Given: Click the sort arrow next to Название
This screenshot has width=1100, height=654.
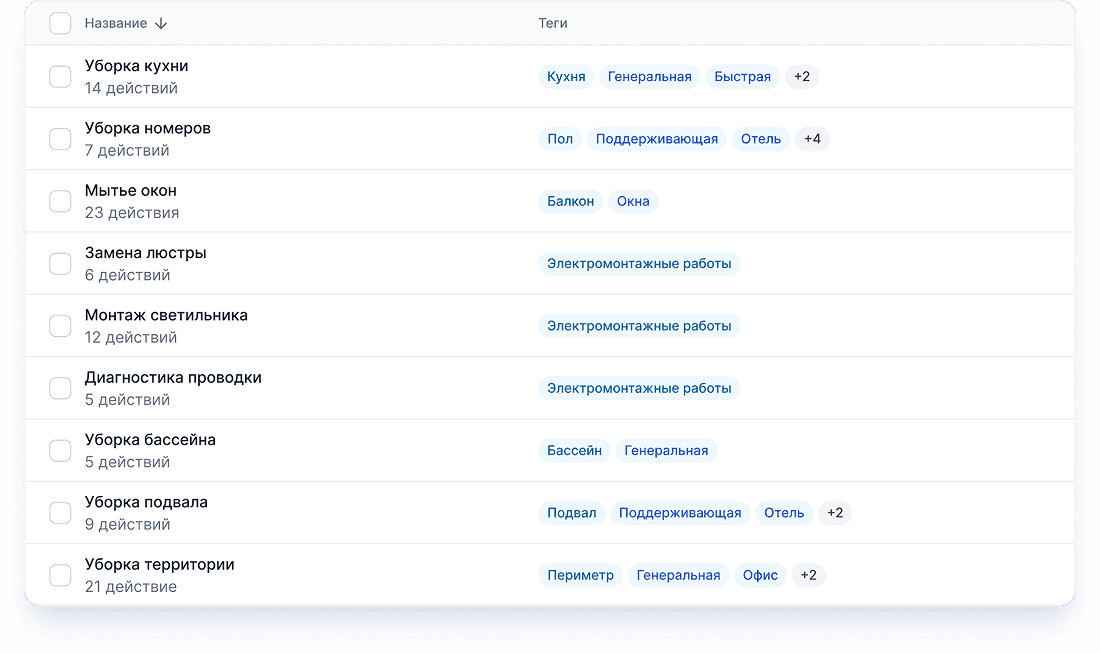Looking at the screenshot, I should pyautogui.click(x=160, y=22).
